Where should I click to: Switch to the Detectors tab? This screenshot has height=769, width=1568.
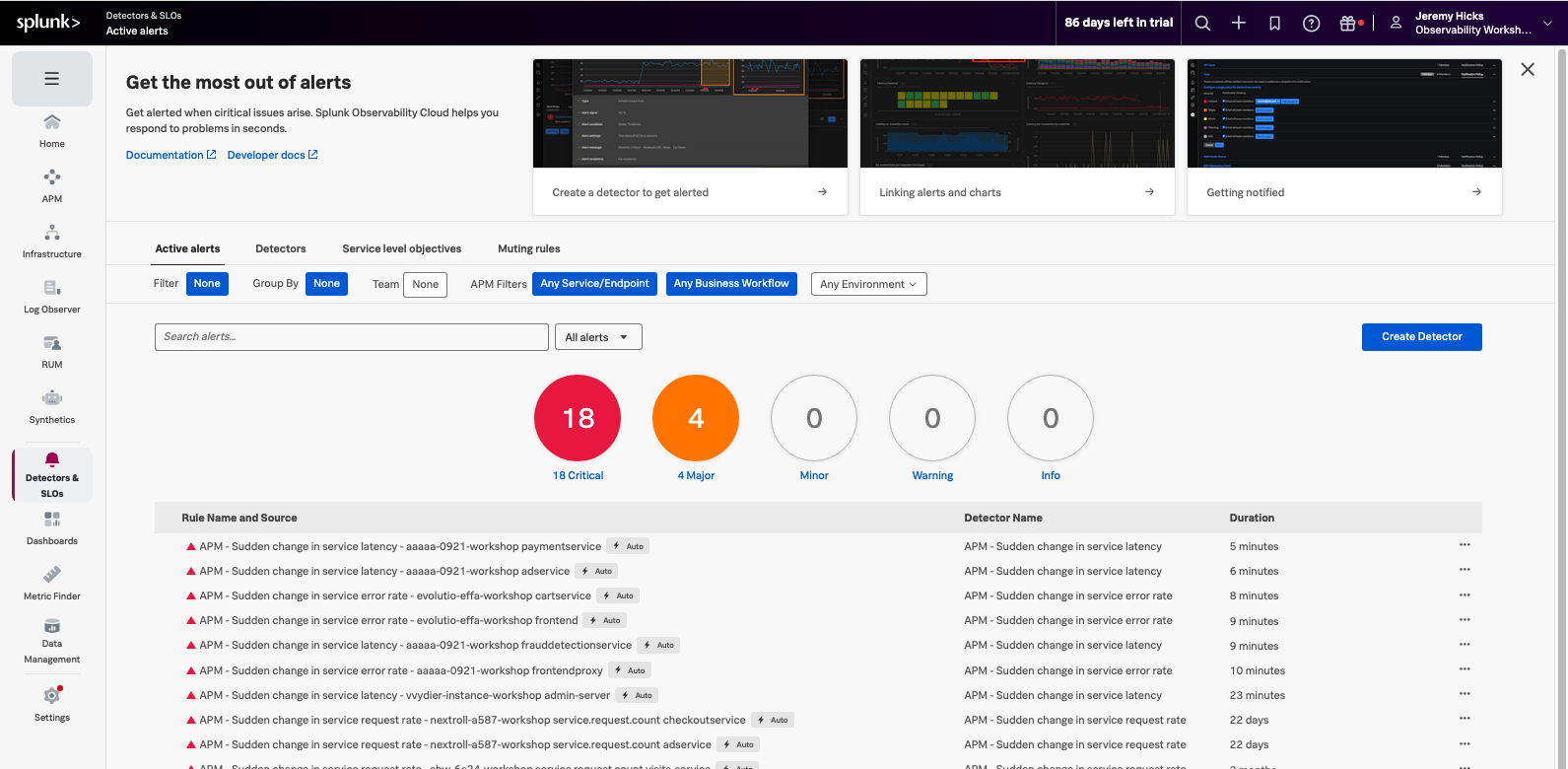click(281, 248)
